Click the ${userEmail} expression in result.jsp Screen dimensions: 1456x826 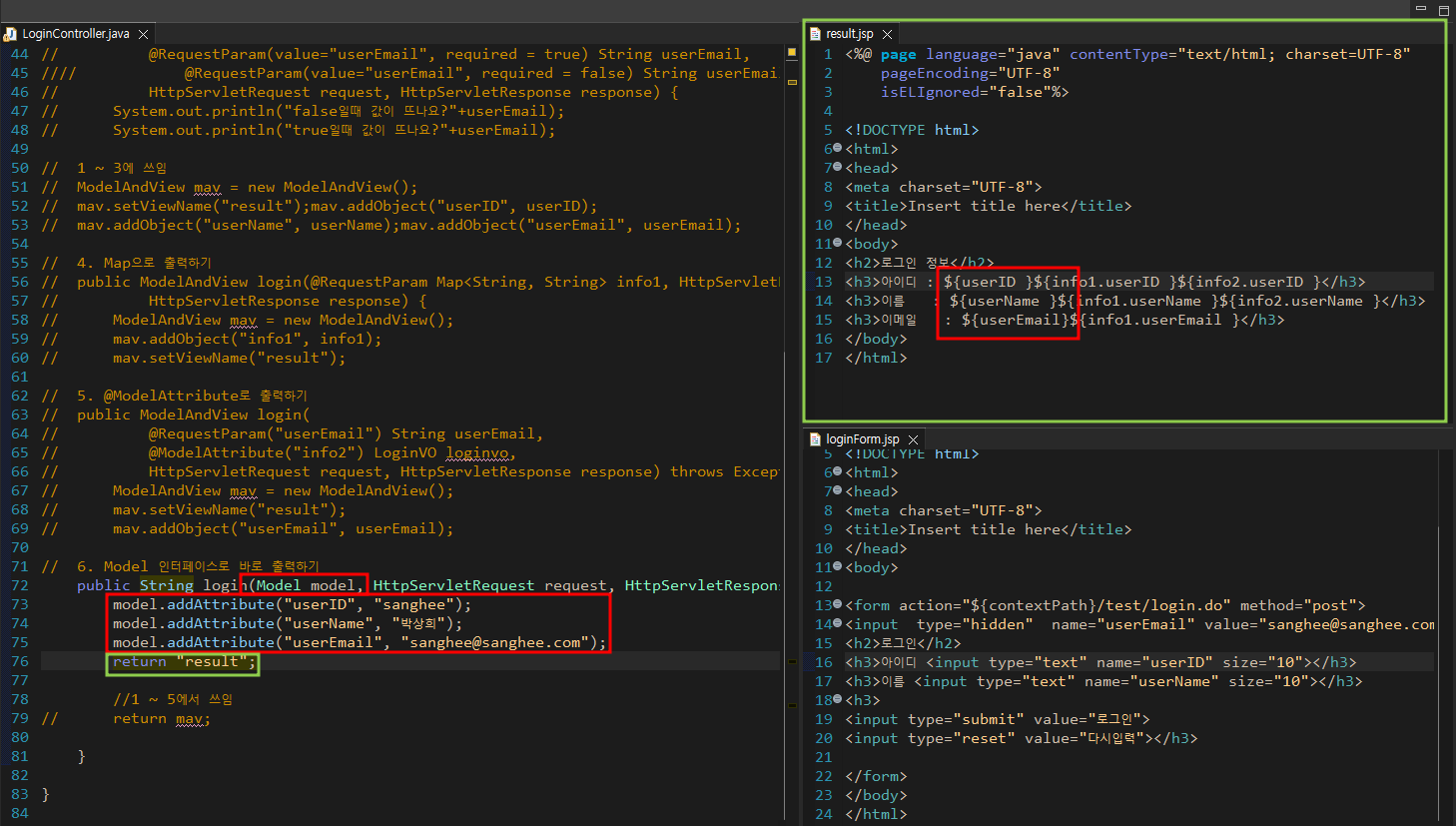(1016, 320)
